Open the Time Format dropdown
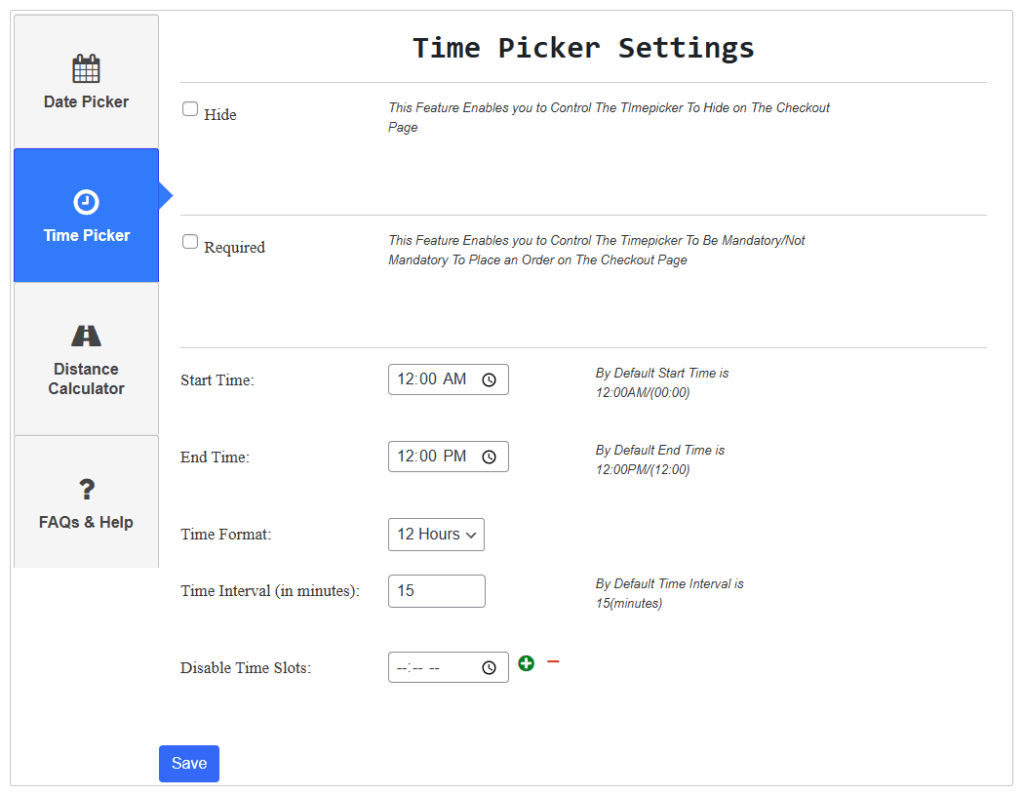Image resolution: width=1024 pixels, height=796 pixels. click(x=436, y=534)
